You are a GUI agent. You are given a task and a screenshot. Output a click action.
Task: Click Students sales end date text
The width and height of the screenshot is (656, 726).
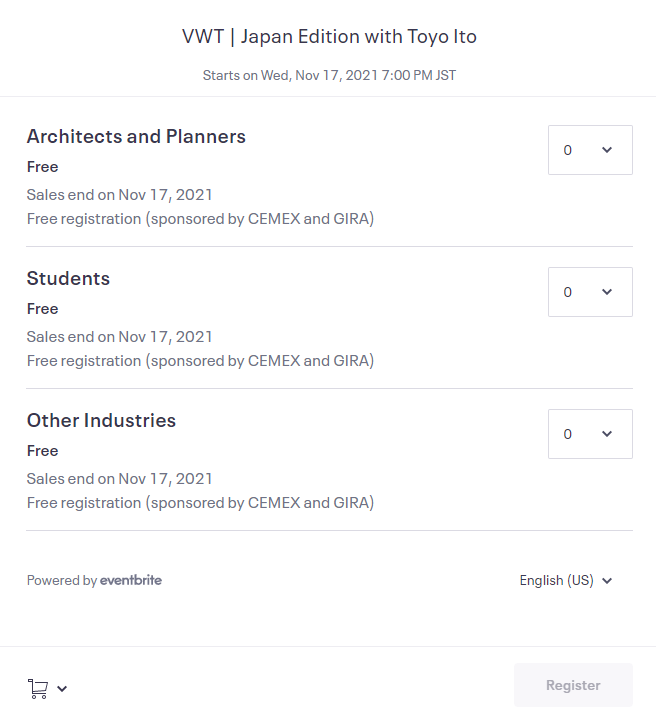click(x=119, y=337)
